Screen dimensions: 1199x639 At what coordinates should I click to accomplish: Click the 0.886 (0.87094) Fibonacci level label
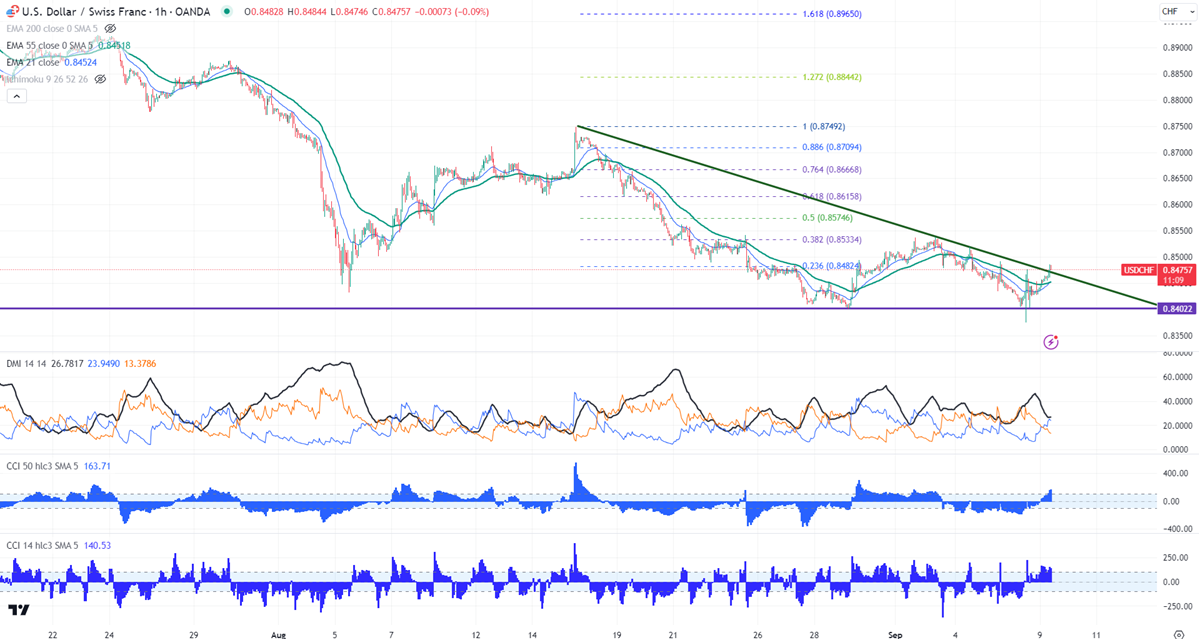coord(832,148)
